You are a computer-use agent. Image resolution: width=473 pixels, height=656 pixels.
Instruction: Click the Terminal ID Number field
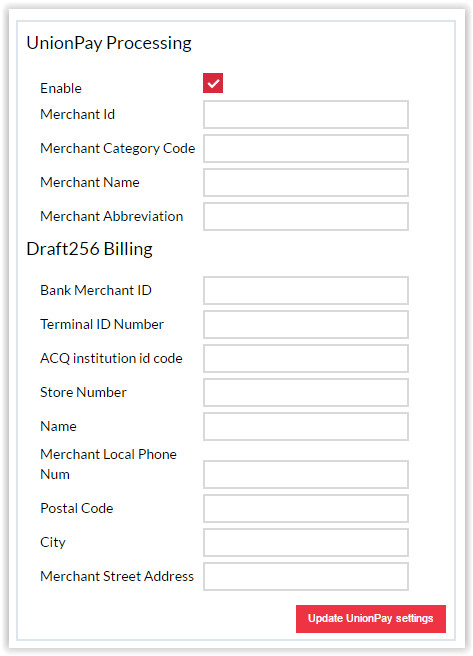306,324
